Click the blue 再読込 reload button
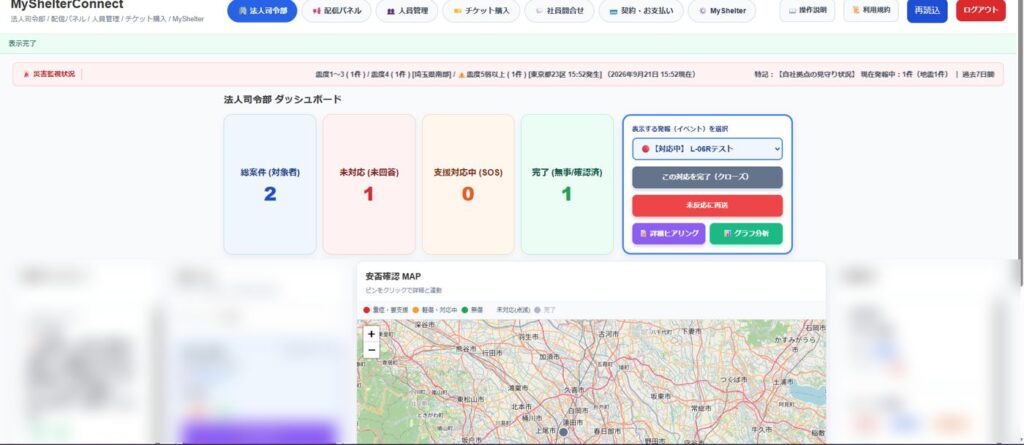The height and width of the screenshot is (445, 1024). [927, 10]
